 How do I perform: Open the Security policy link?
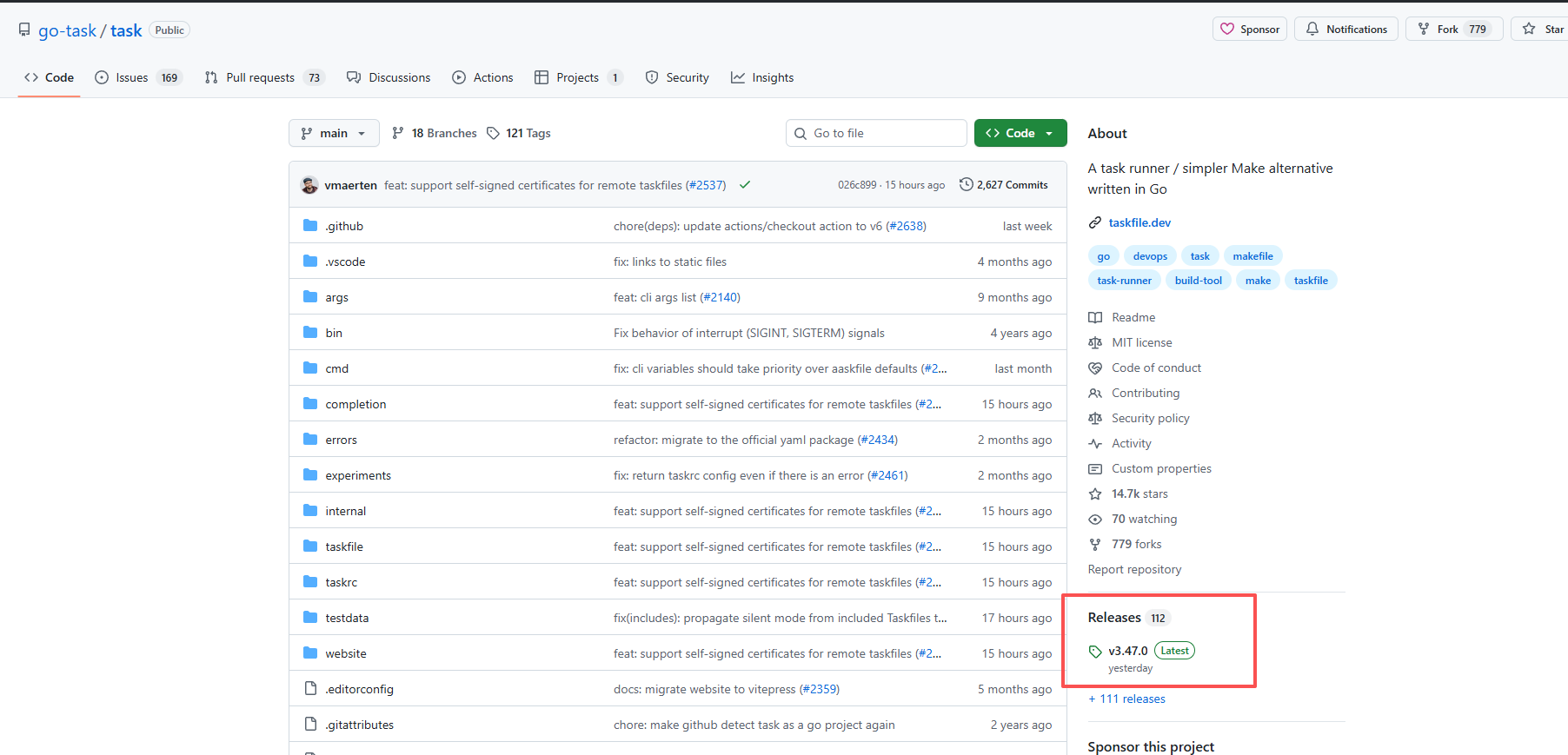(x=1150, y=419)
